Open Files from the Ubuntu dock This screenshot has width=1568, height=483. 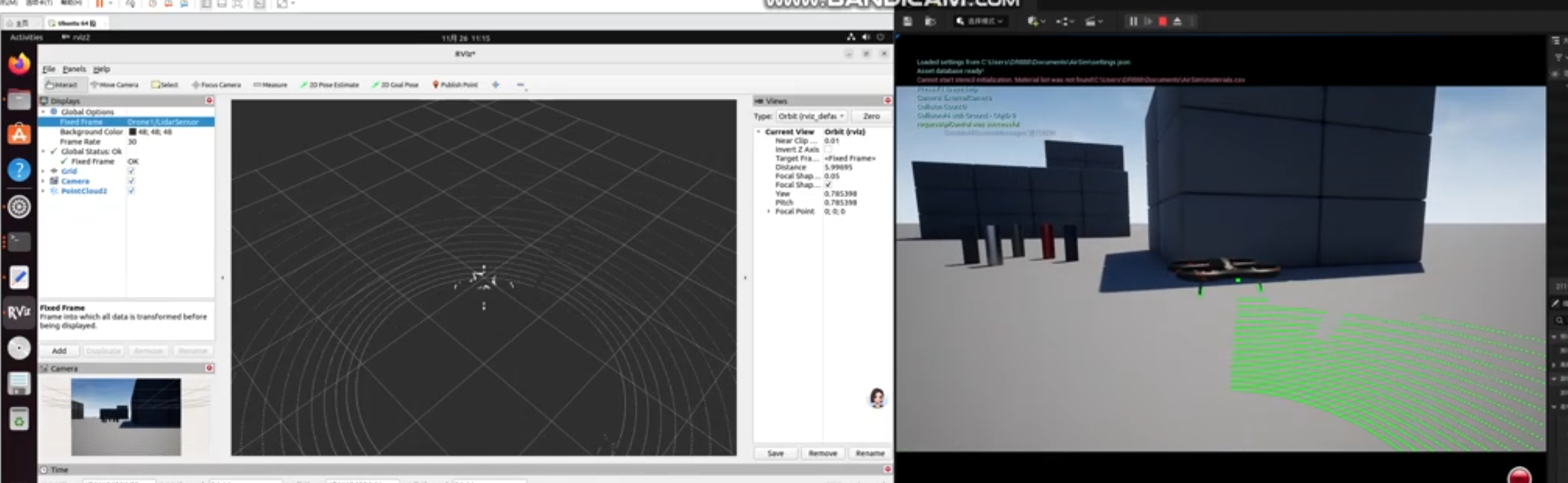tap(19, 99)
